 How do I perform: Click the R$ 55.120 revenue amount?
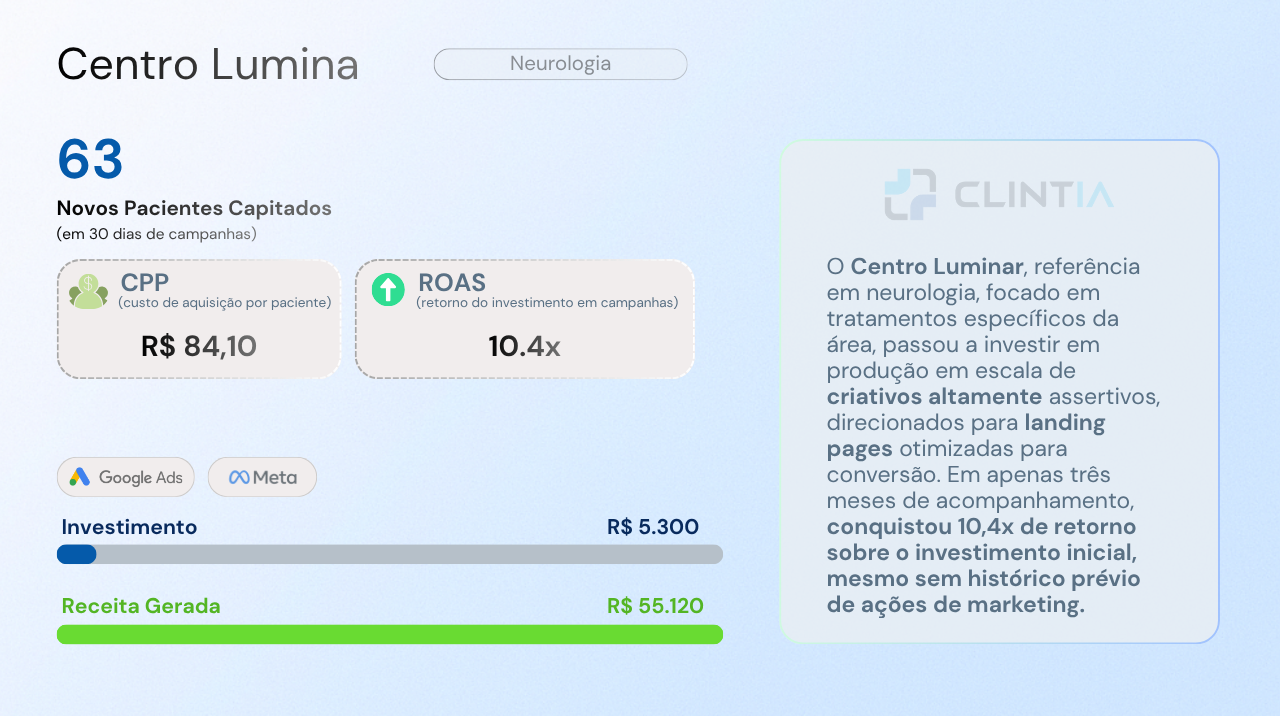click(x=655, y=606)
